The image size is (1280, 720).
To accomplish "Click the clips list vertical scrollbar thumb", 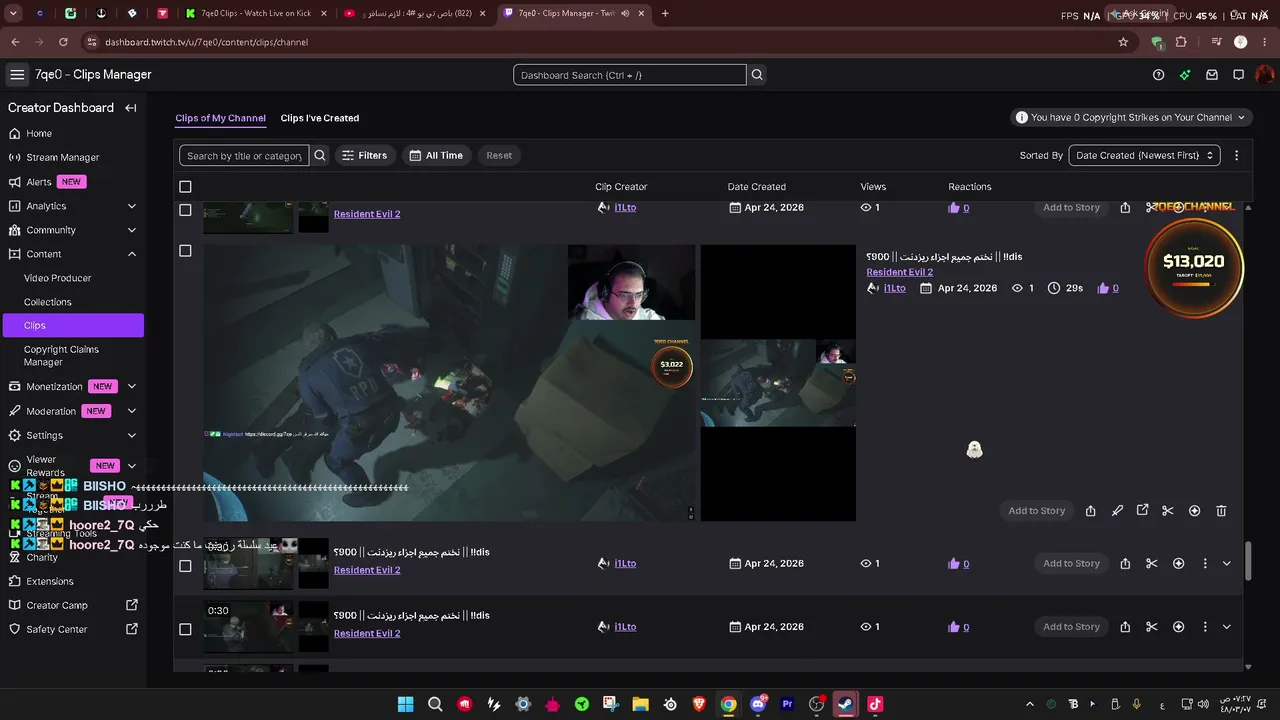I will tap(1248, 561).
